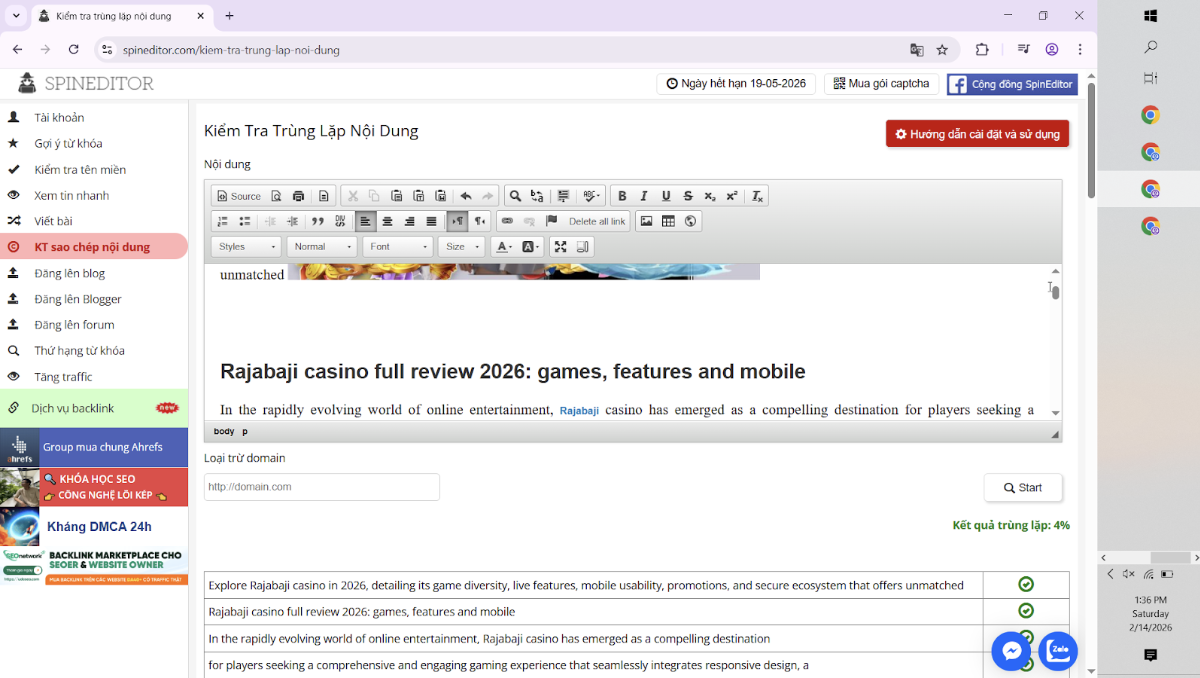
Task: Toggle Bold formatting
Action: pos(622,196)
